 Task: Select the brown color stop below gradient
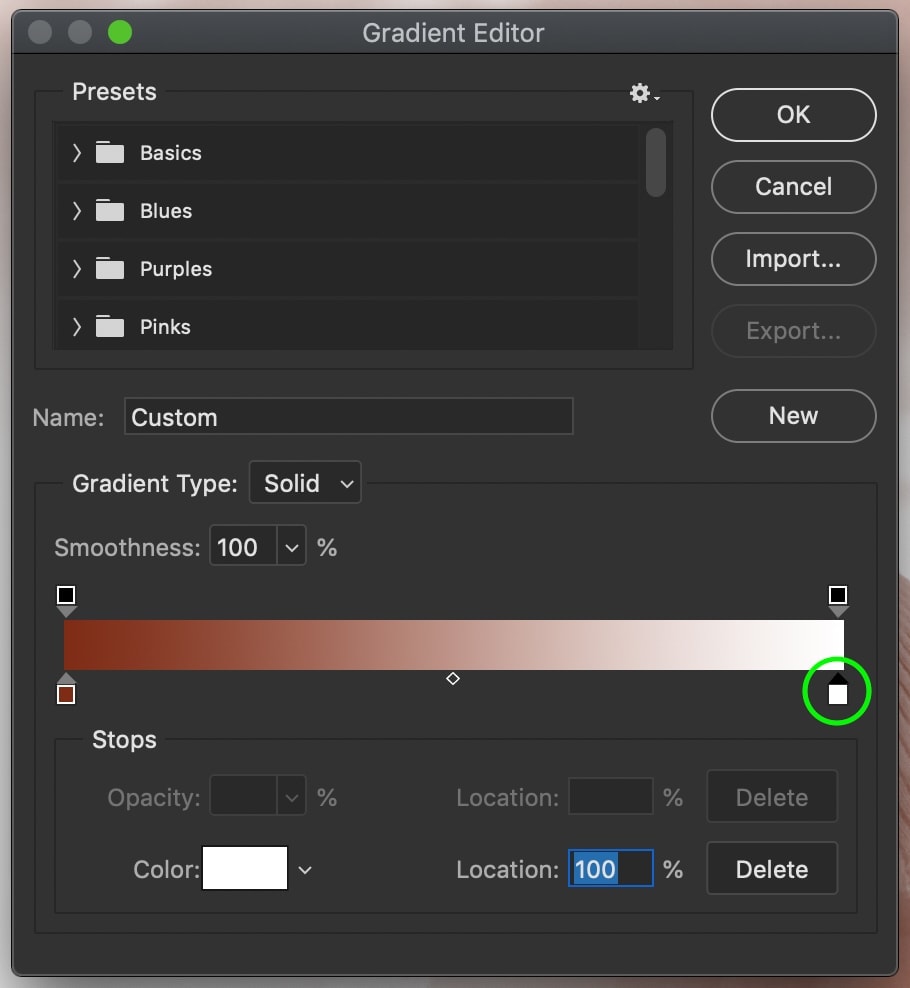[x=66, y=689]
